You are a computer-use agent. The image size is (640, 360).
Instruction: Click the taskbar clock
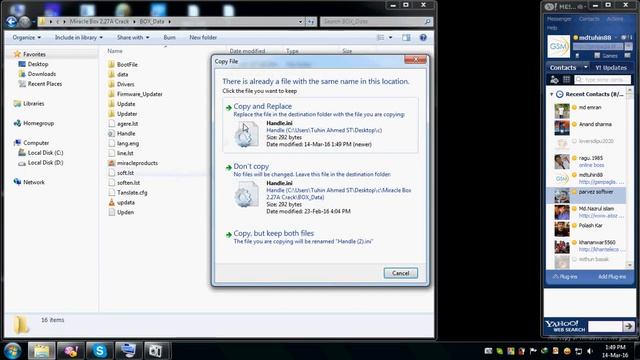coord(616,351)
